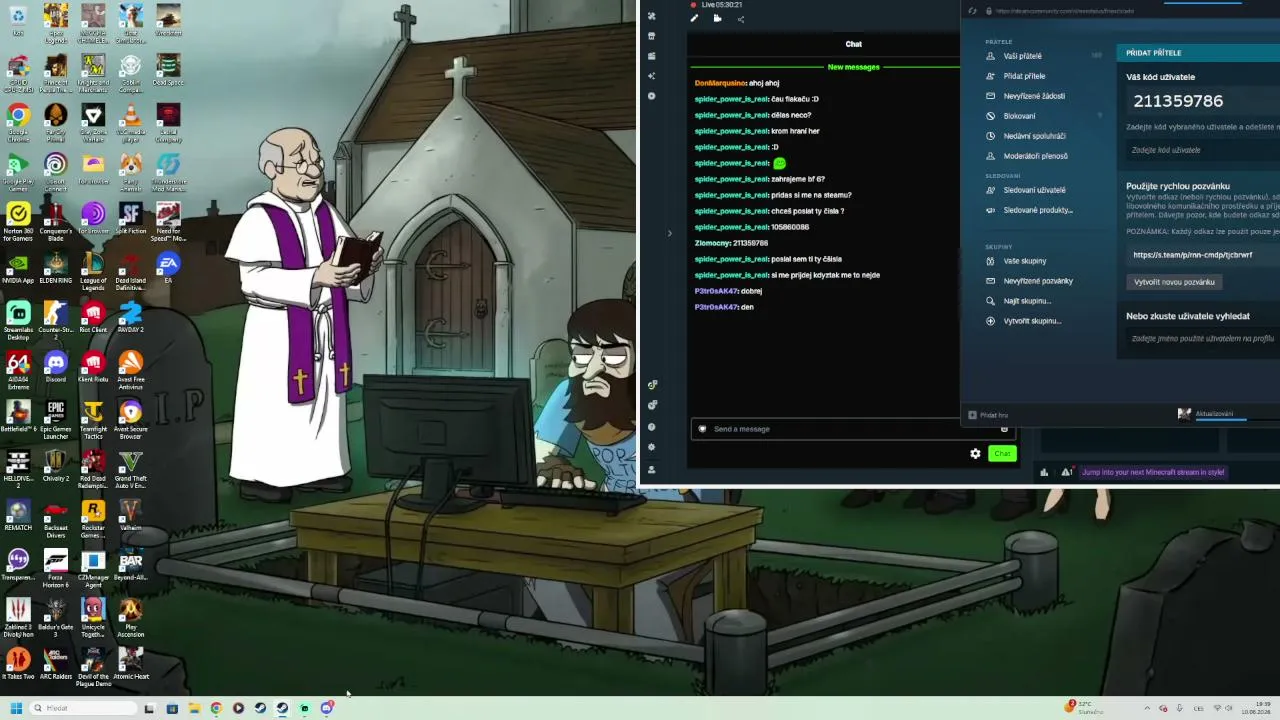Focus the Steam user name search field

(x=1203, y=339)
